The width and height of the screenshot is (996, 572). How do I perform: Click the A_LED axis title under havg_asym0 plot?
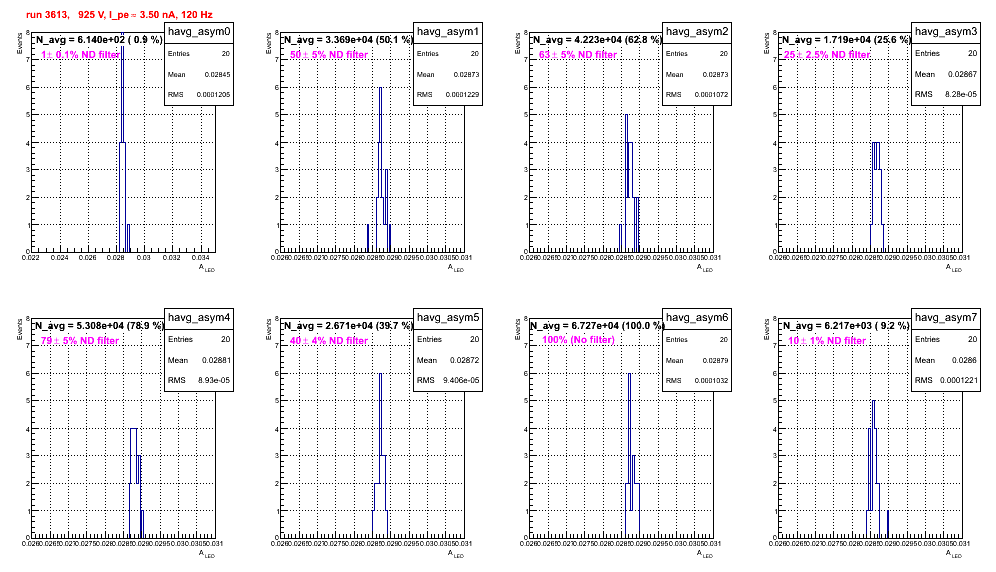(207, 268)
